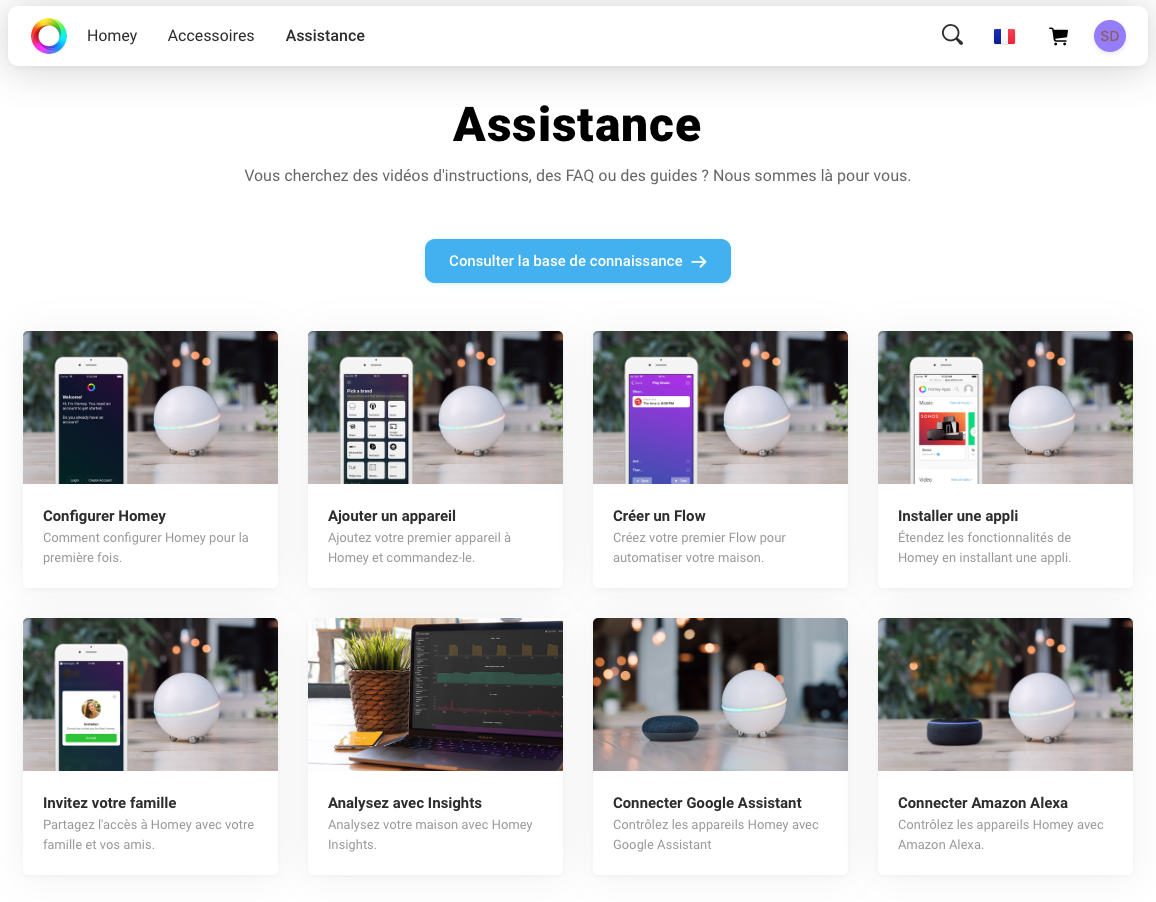The height and width of the screenshot is (902, 1156).
Task: Click the Connecter Google Assistant thumbnail
Action: point(720,694)
